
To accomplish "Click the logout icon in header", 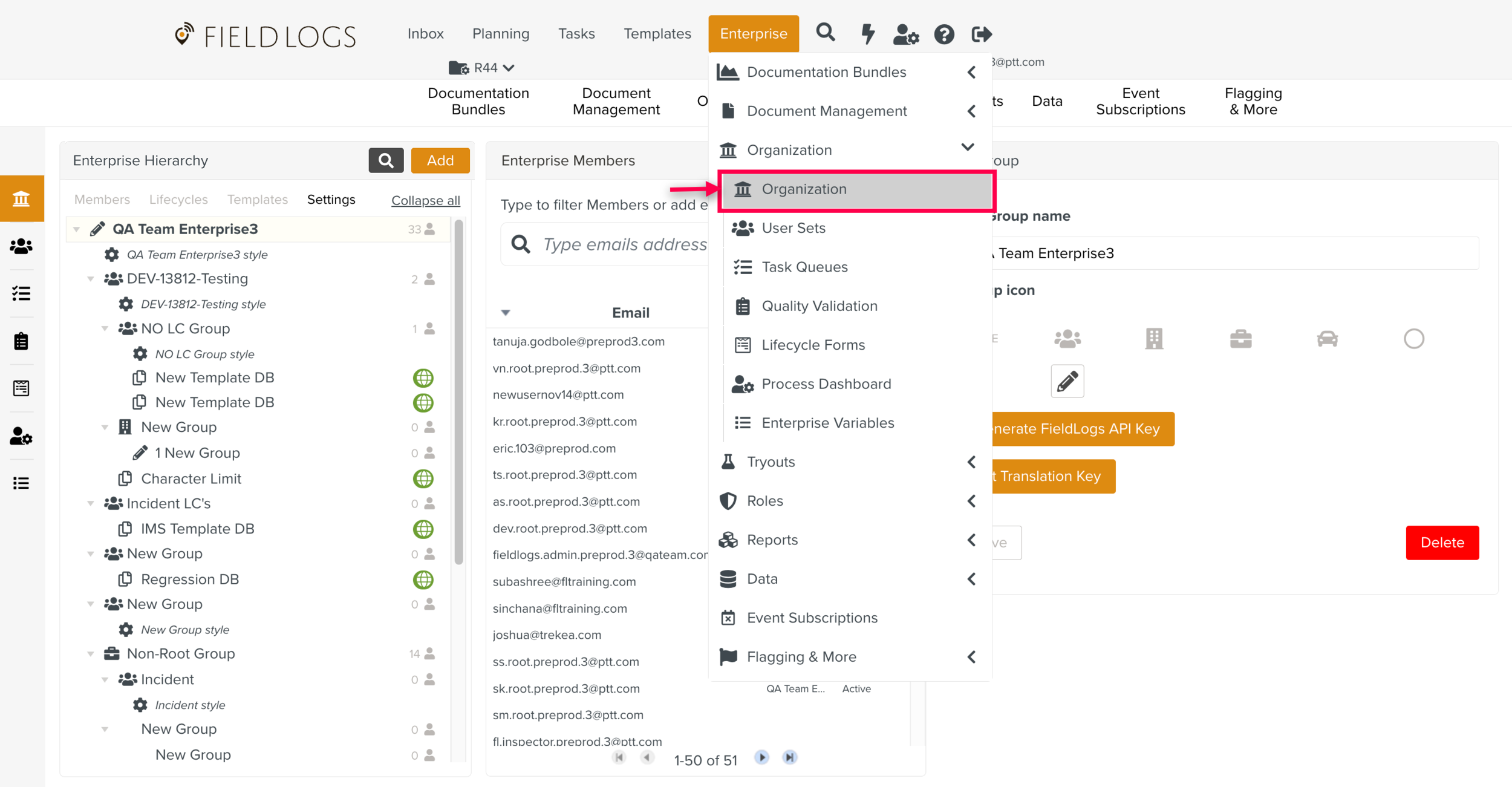I will (981, 34).
